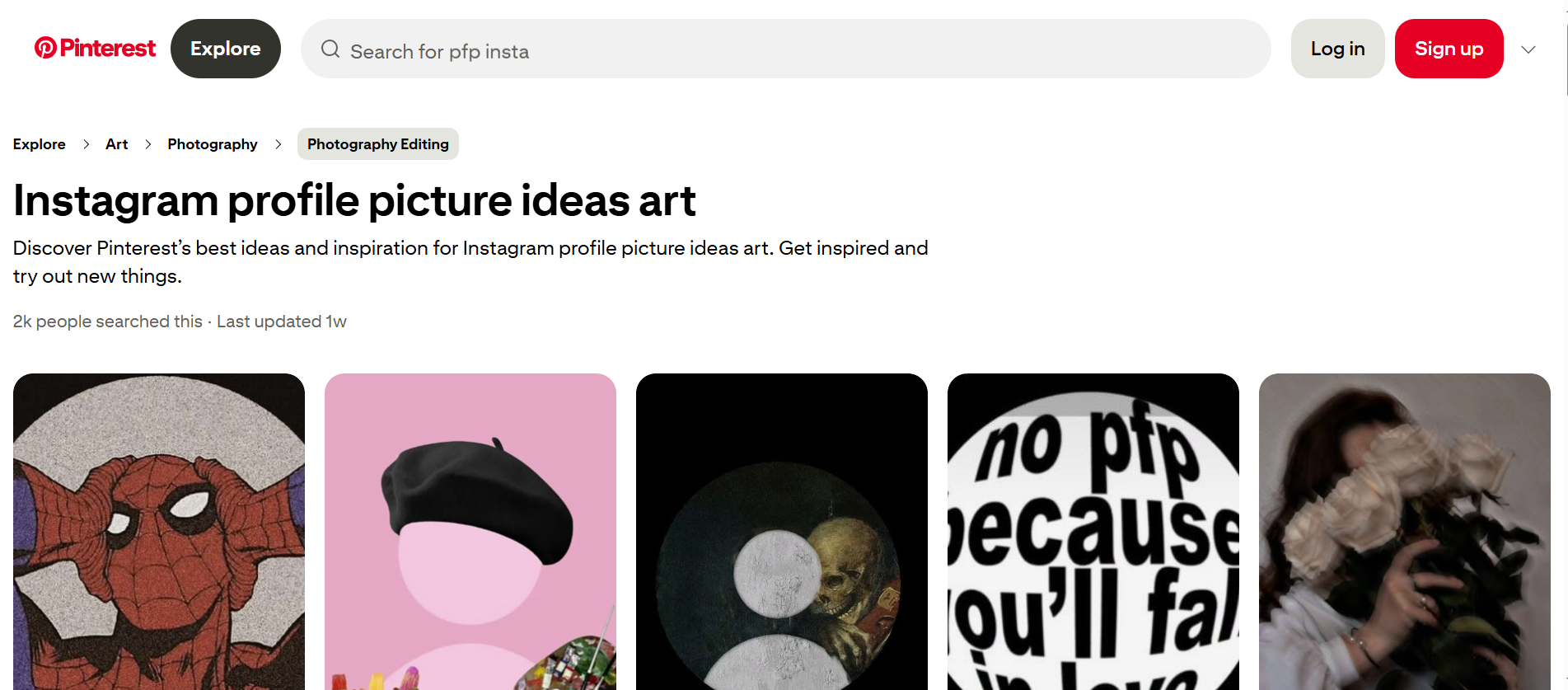Open the skeleton behind avatar pin

coord(781,532)
